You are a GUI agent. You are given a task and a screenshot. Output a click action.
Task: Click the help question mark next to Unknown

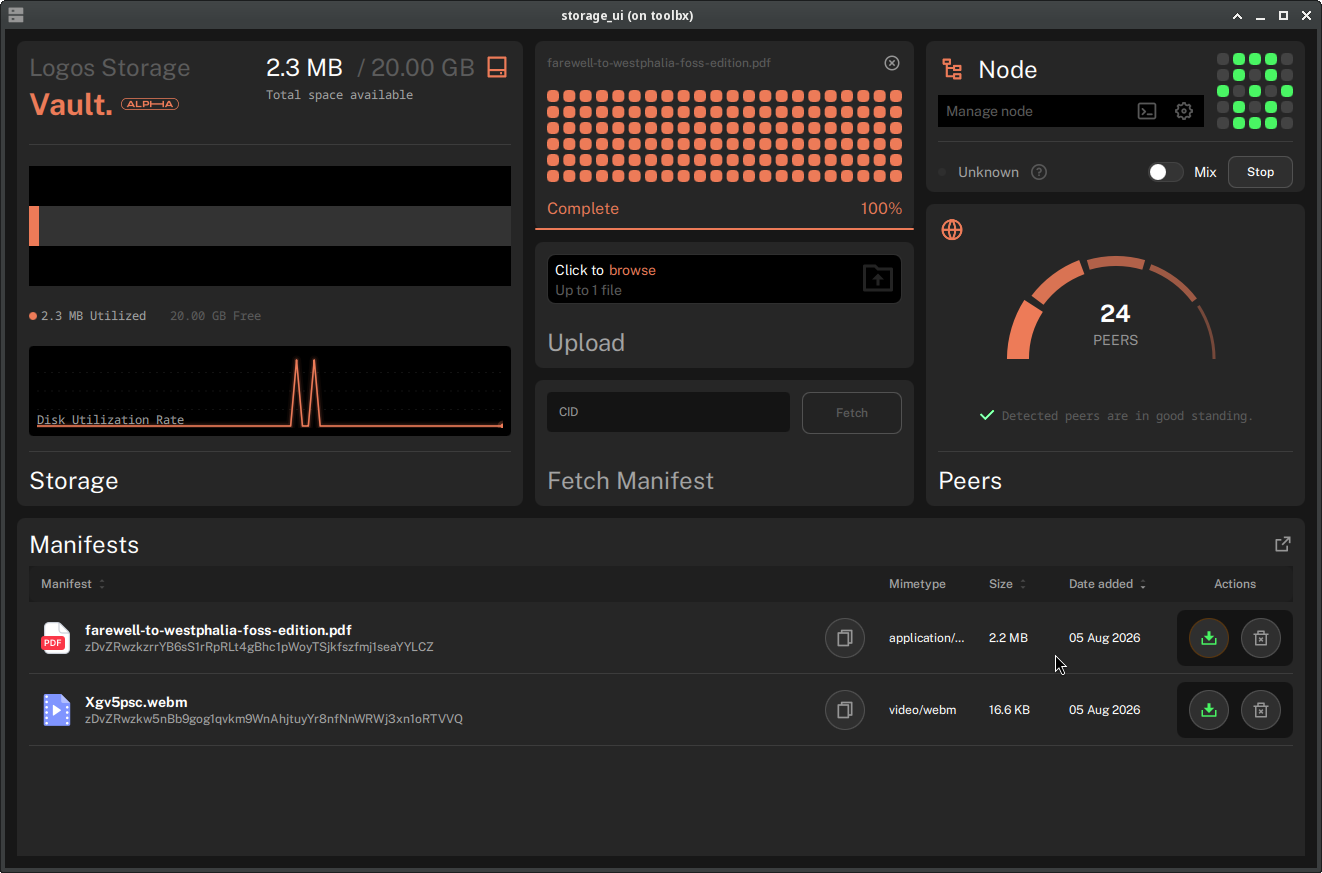[1039, 172]
